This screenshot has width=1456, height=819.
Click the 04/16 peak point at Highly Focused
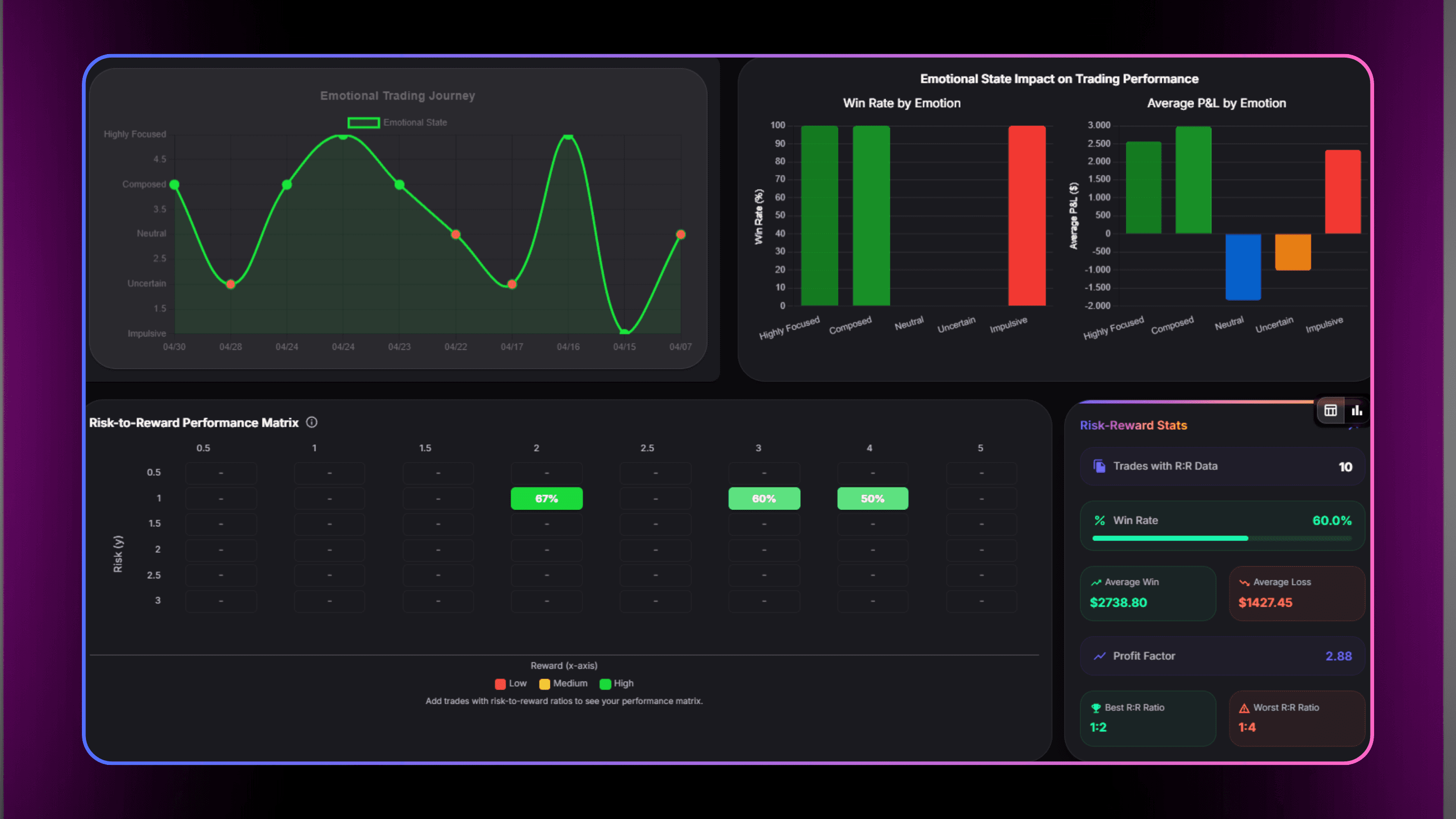pos(568,135)
